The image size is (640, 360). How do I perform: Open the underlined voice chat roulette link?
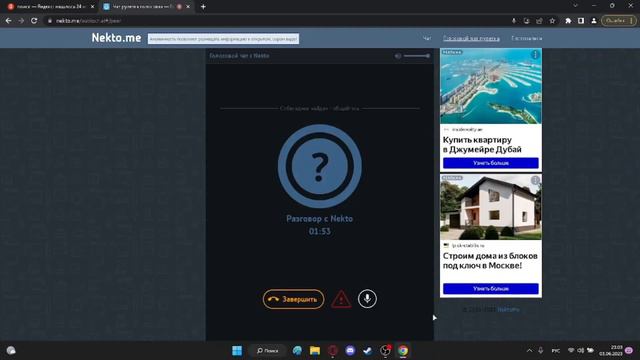[x=471, y=38]
